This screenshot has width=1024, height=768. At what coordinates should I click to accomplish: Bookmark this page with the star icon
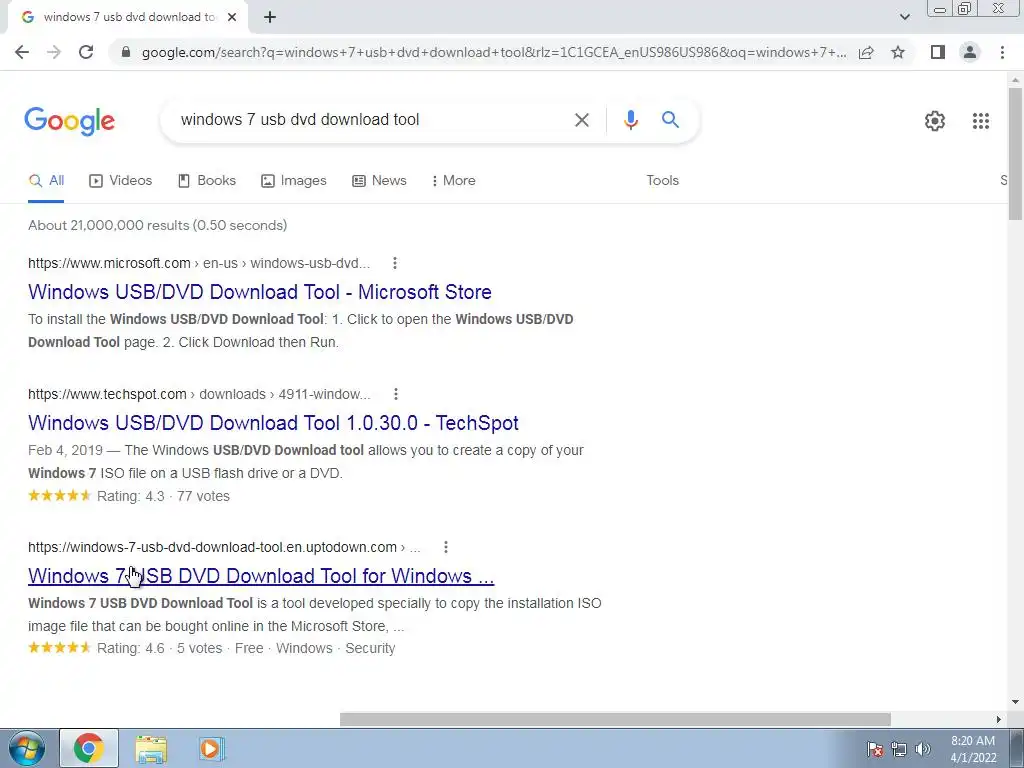[898, 52]
